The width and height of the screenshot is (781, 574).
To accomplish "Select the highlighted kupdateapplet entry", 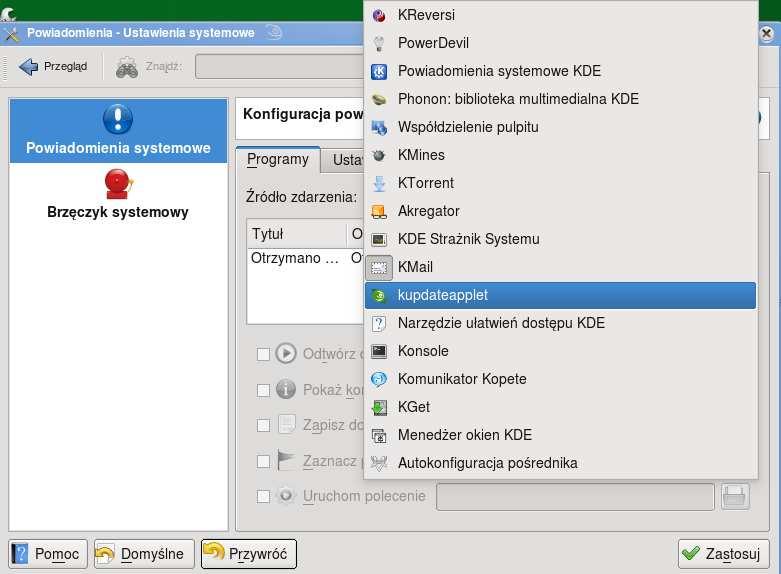I will (x=560, y=295).
